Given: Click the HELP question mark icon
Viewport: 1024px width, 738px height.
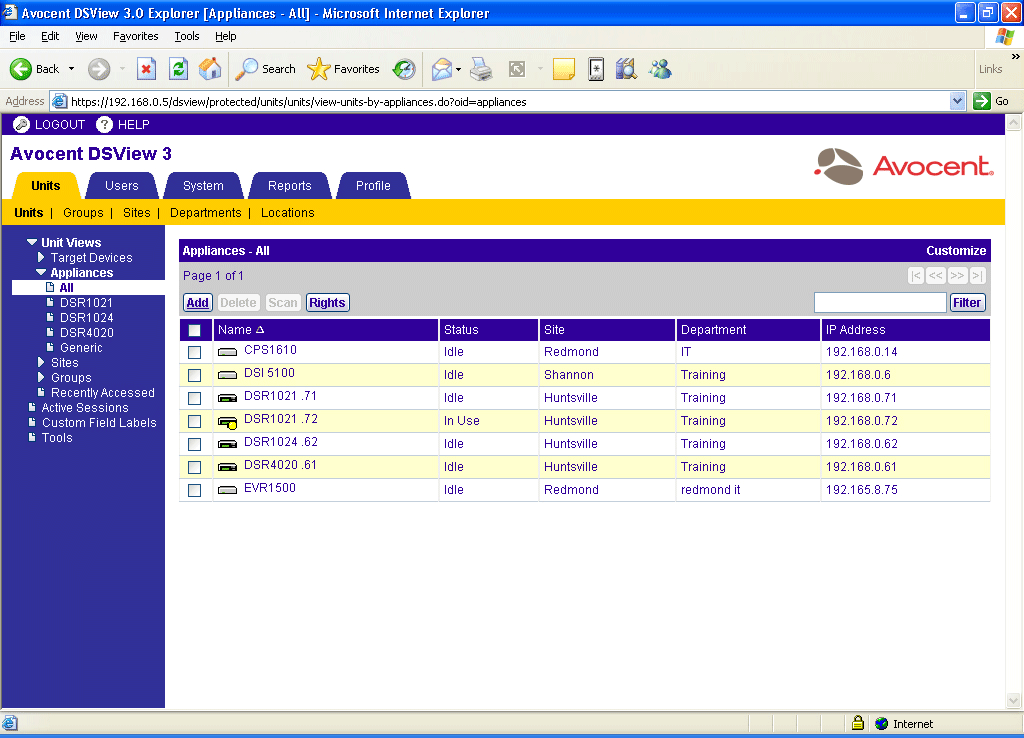Looking at the screenshot, I should [x=104, y=124].
